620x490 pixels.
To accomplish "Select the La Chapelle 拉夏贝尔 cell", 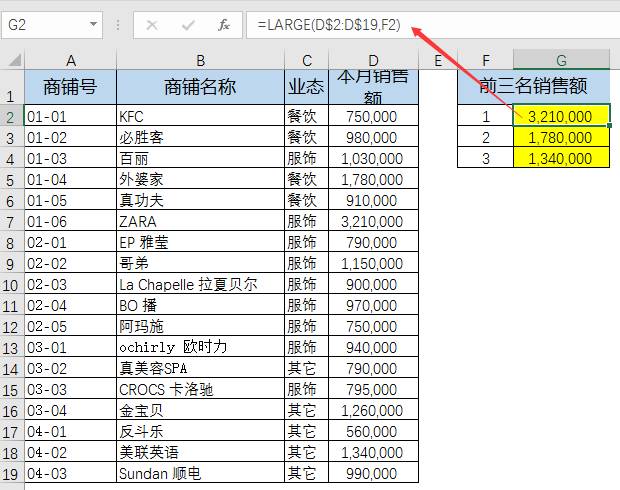I will [200, 283].
